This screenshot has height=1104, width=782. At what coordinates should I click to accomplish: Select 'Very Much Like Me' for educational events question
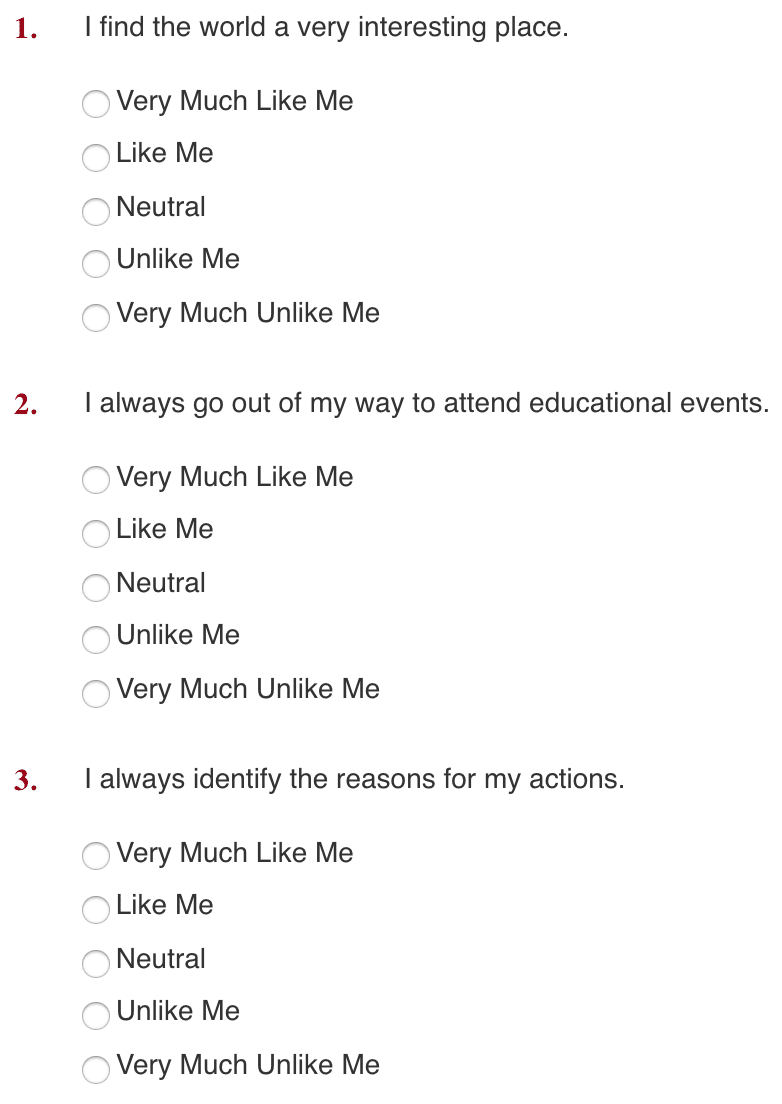96,479
